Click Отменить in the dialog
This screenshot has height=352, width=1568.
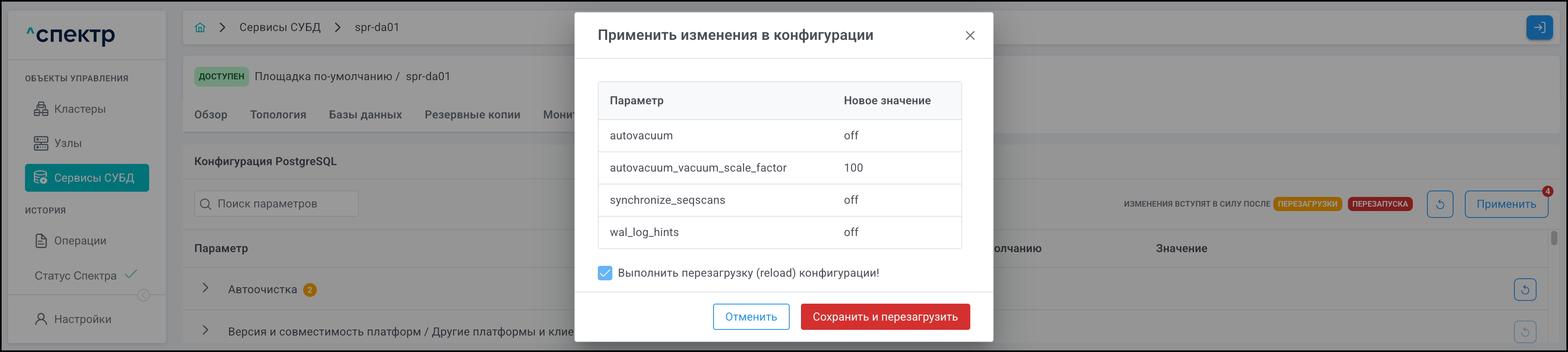(751, 317)
